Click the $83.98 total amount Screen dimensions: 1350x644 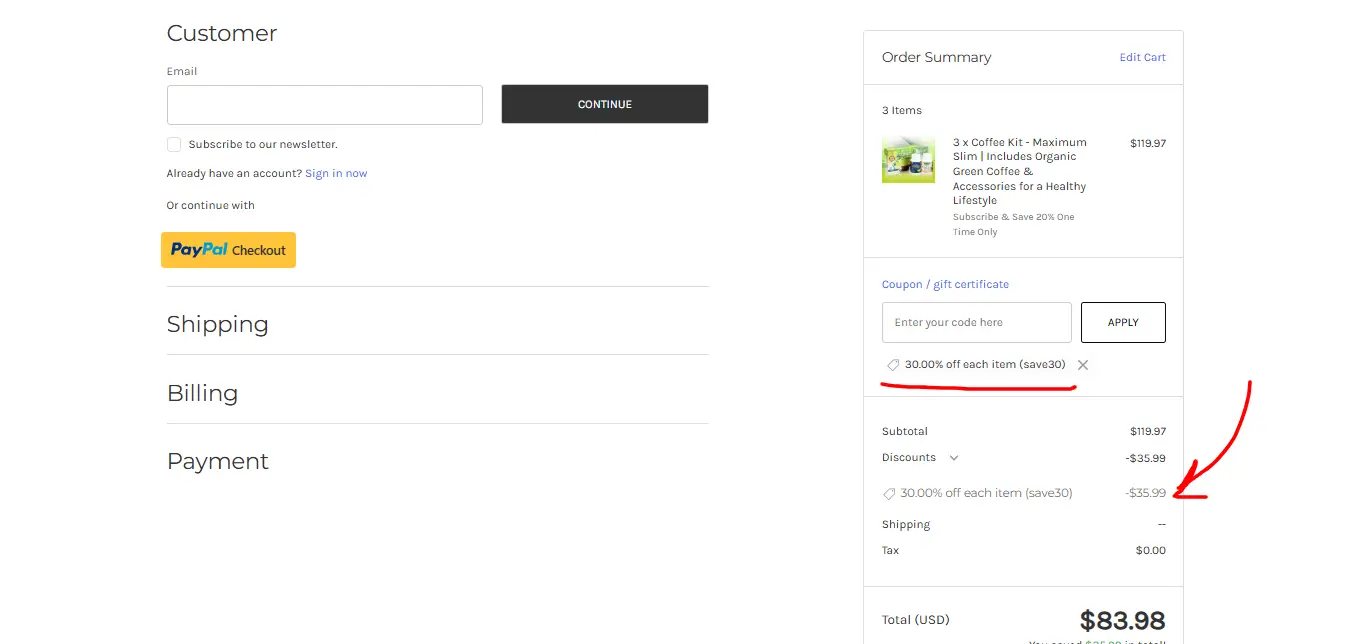(x=1123, y=621)
